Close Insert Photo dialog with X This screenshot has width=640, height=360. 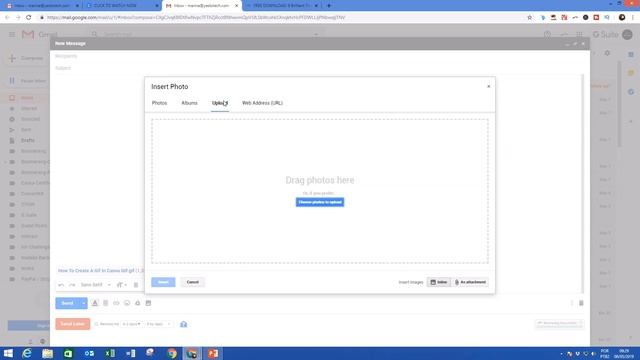[x=489, y=87]
